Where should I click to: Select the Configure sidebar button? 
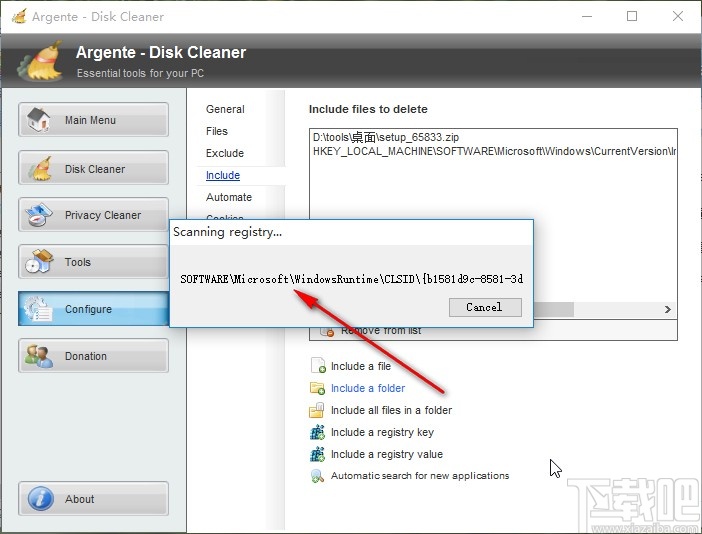point(93,309)
